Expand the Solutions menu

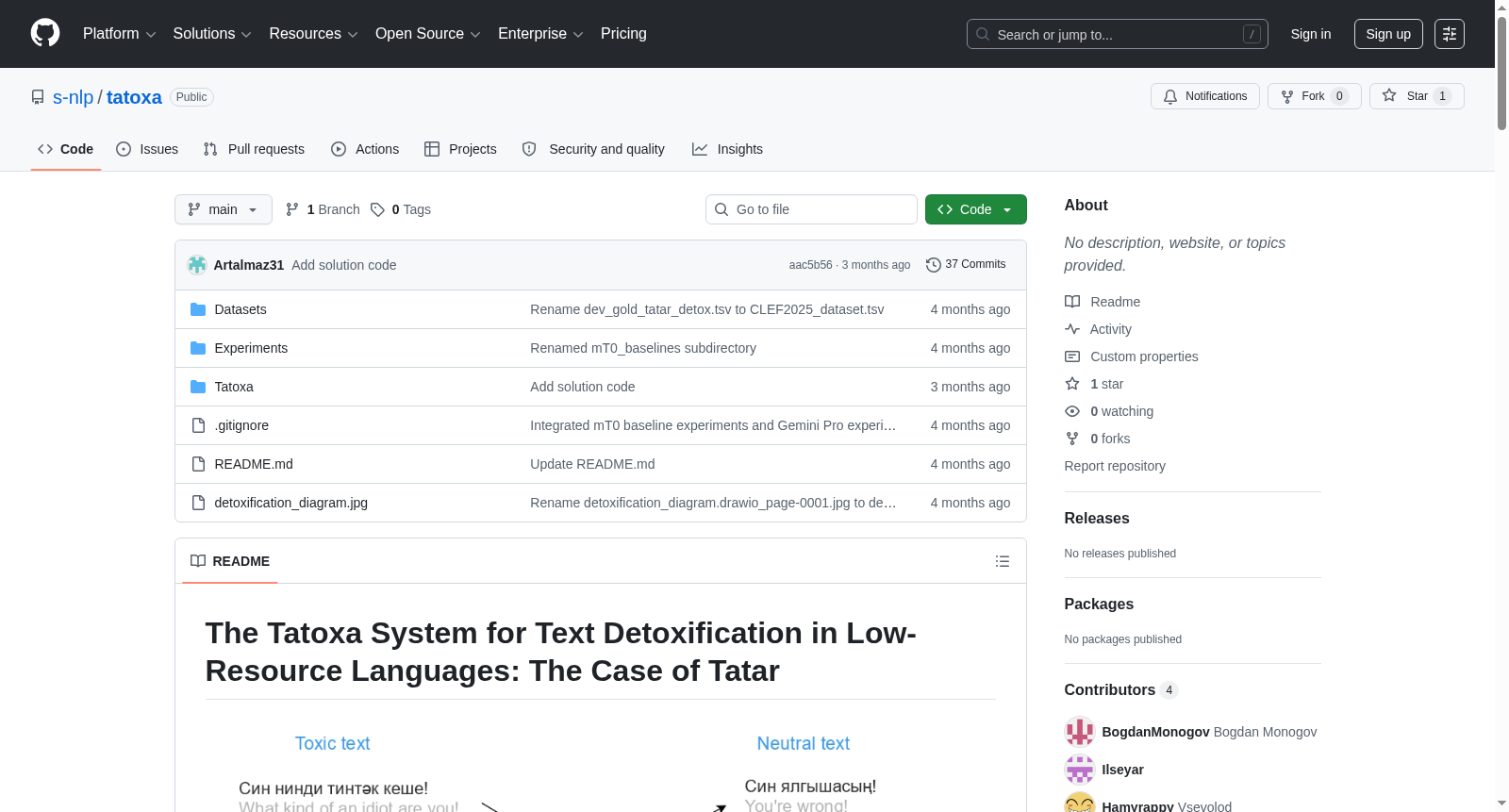point(212,34)
